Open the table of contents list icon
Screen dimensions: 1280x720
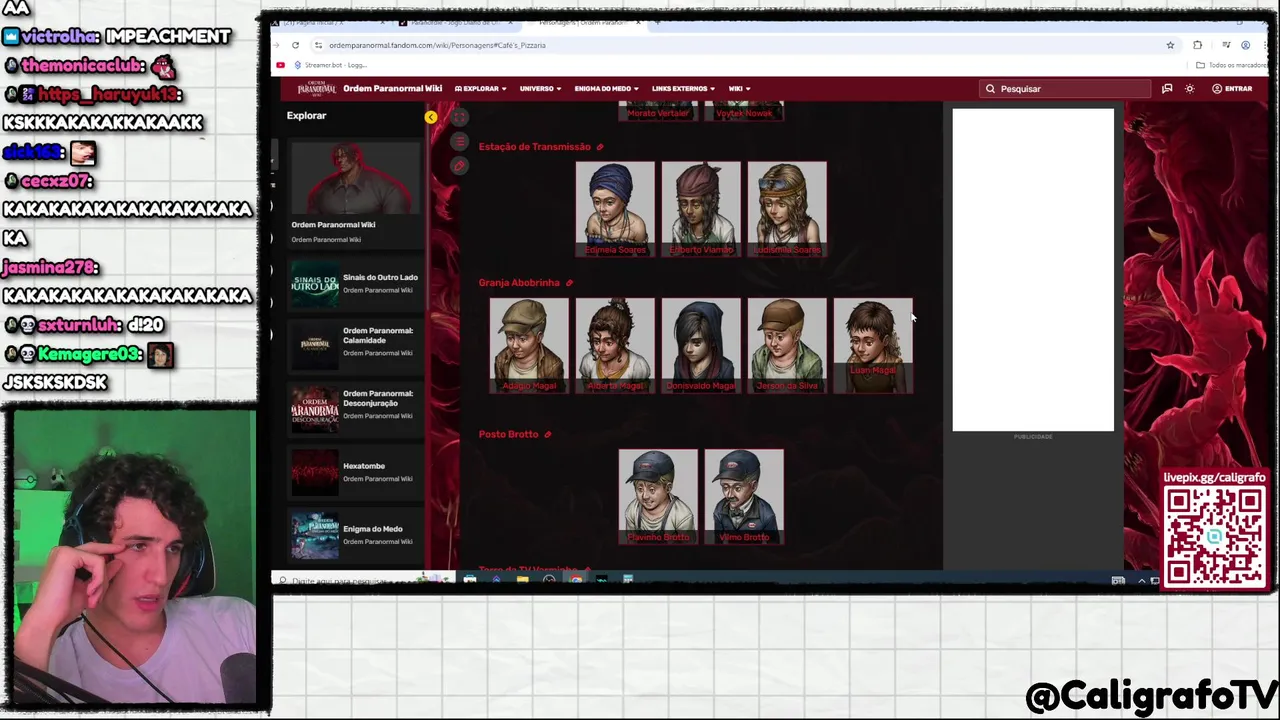pyautogui.click(x=459, y=141)
